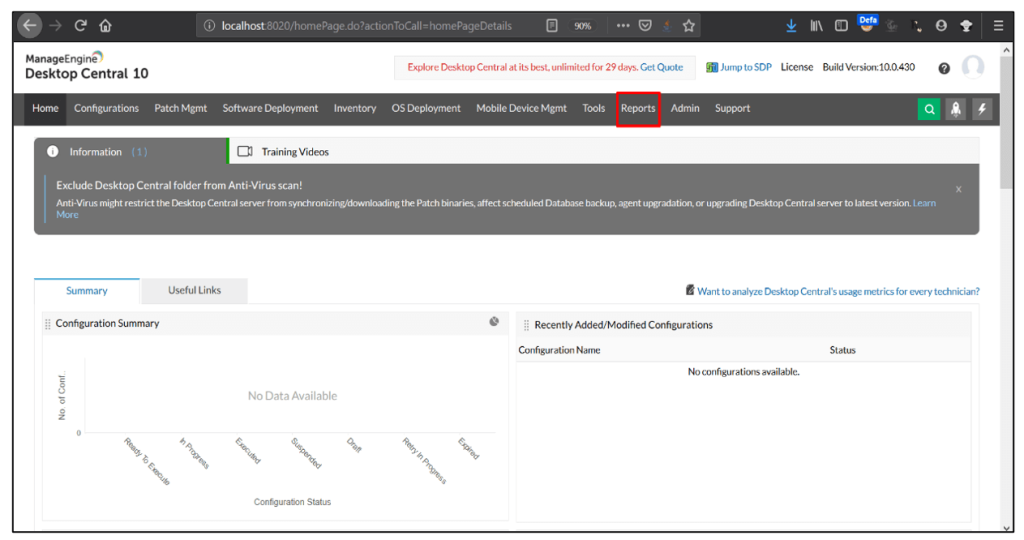This screenshot has width=1024, height=540.
Task: Click the Recently Added/Modified Configurations drag handle
Action: 526,325
